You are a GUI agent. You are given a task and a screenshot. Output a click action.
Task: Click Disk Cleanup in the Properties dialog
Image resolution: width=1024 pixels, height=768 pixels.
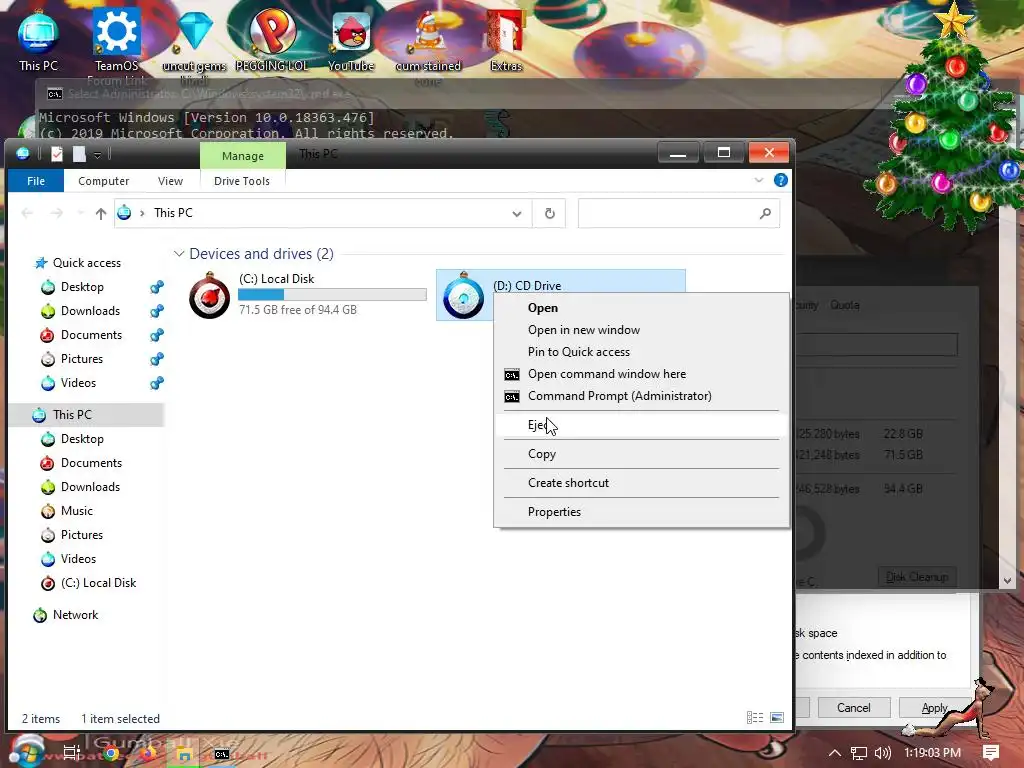point(917,577)
